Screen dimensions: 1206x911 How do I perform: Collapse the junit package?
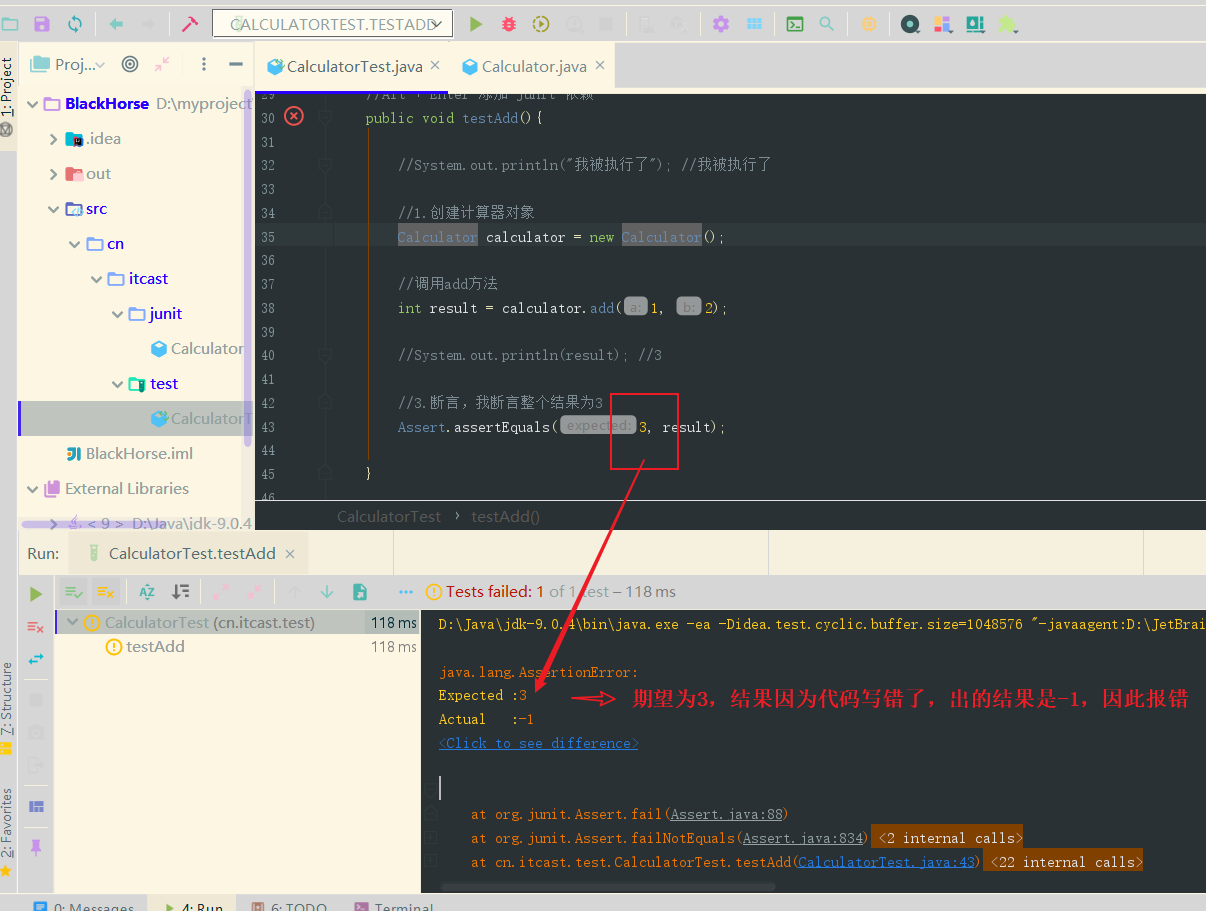[x=118, y=314]
